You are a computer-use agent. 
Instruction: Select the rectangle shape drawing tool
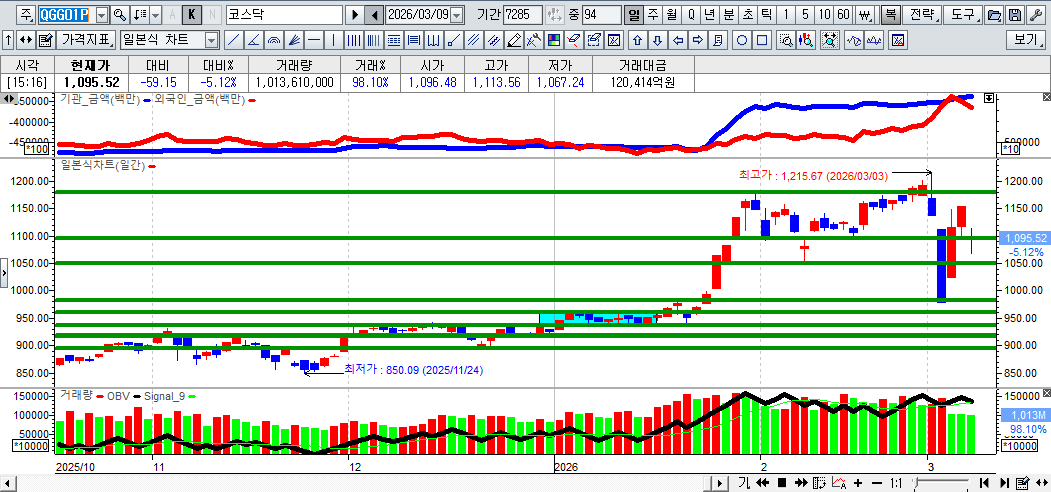point(762,40)
